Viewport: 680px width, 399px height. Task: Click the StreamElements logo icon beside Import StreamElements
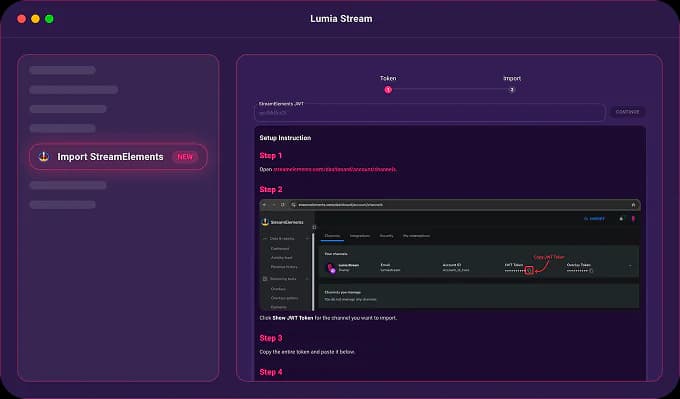(44, 157)
